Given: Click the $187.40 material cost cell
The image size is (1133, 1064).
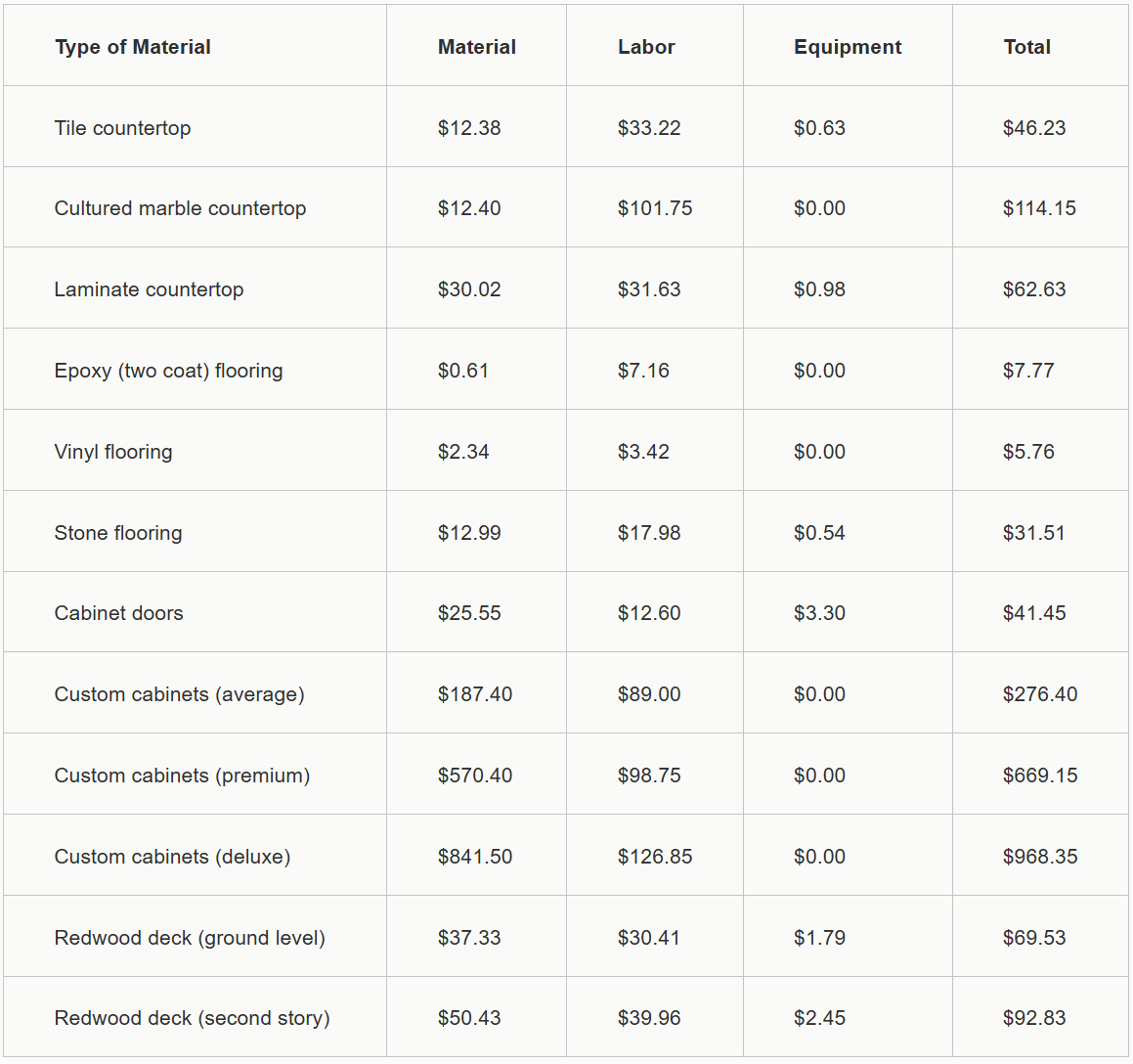Looking at the screenshot, I should [475, 694].
